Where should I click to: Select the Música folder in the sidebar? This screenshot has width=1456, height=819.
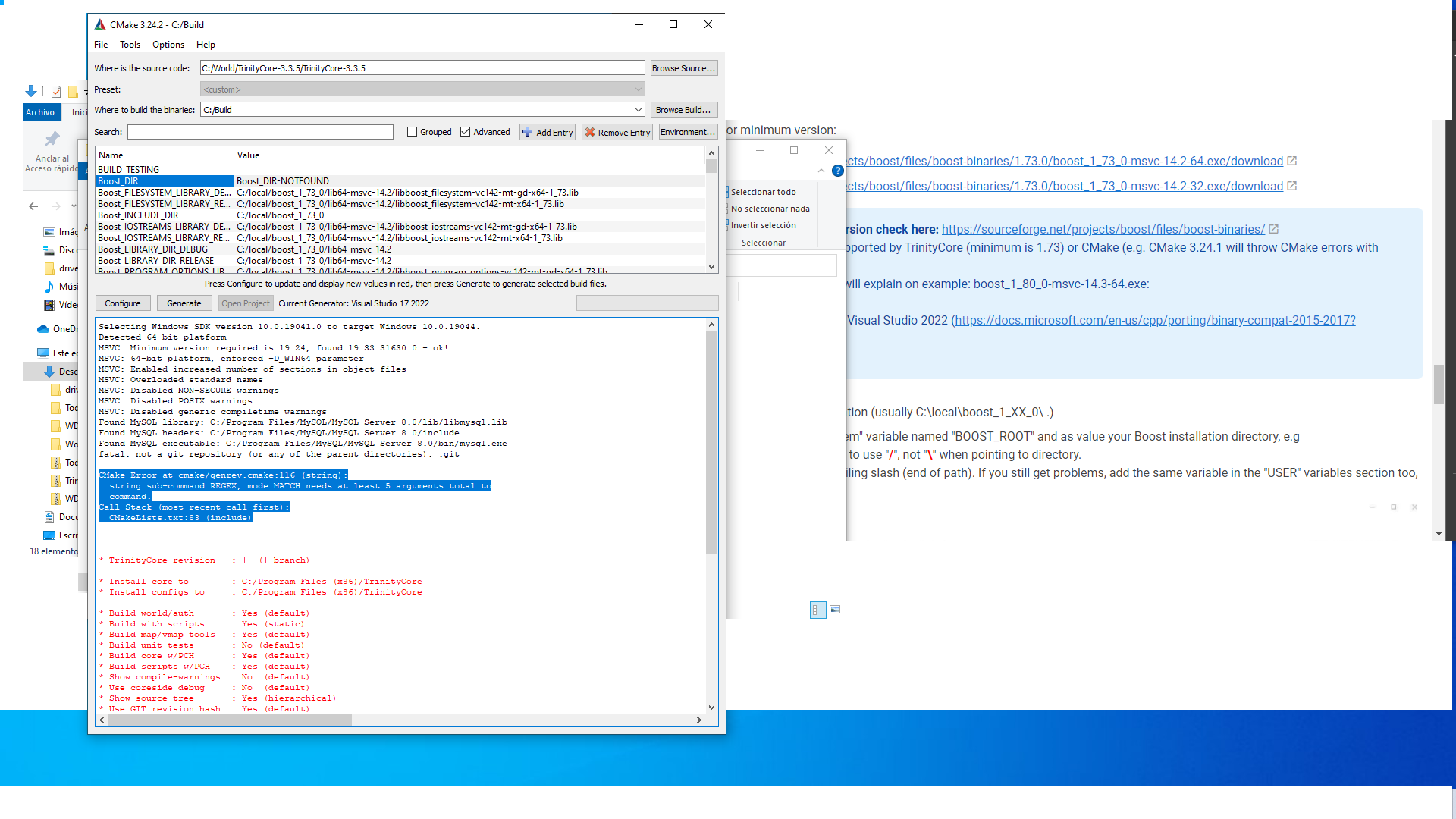point(64,287)
